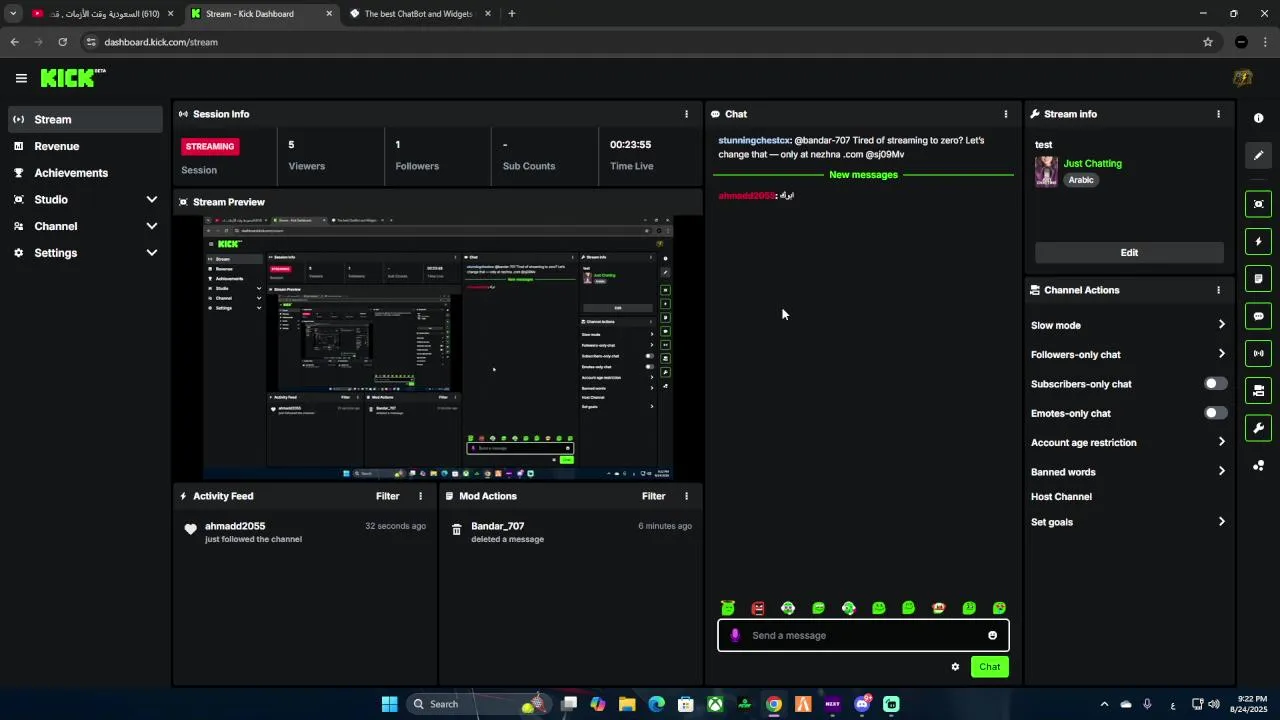This screenshot has height=720, width=1280.
Task: Click Host Channel
Action: (x=1061, y=497)
